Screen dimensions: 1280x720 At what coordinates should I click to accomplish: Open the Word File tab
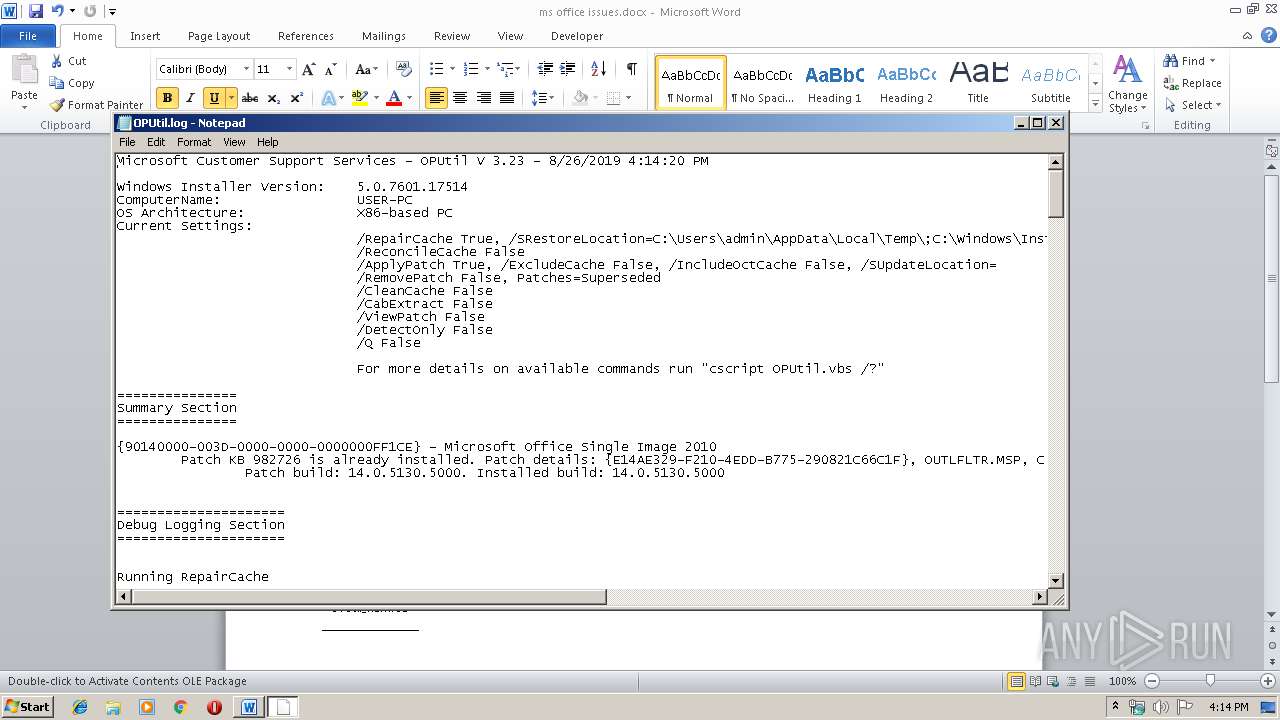click(x=28, y=36)
